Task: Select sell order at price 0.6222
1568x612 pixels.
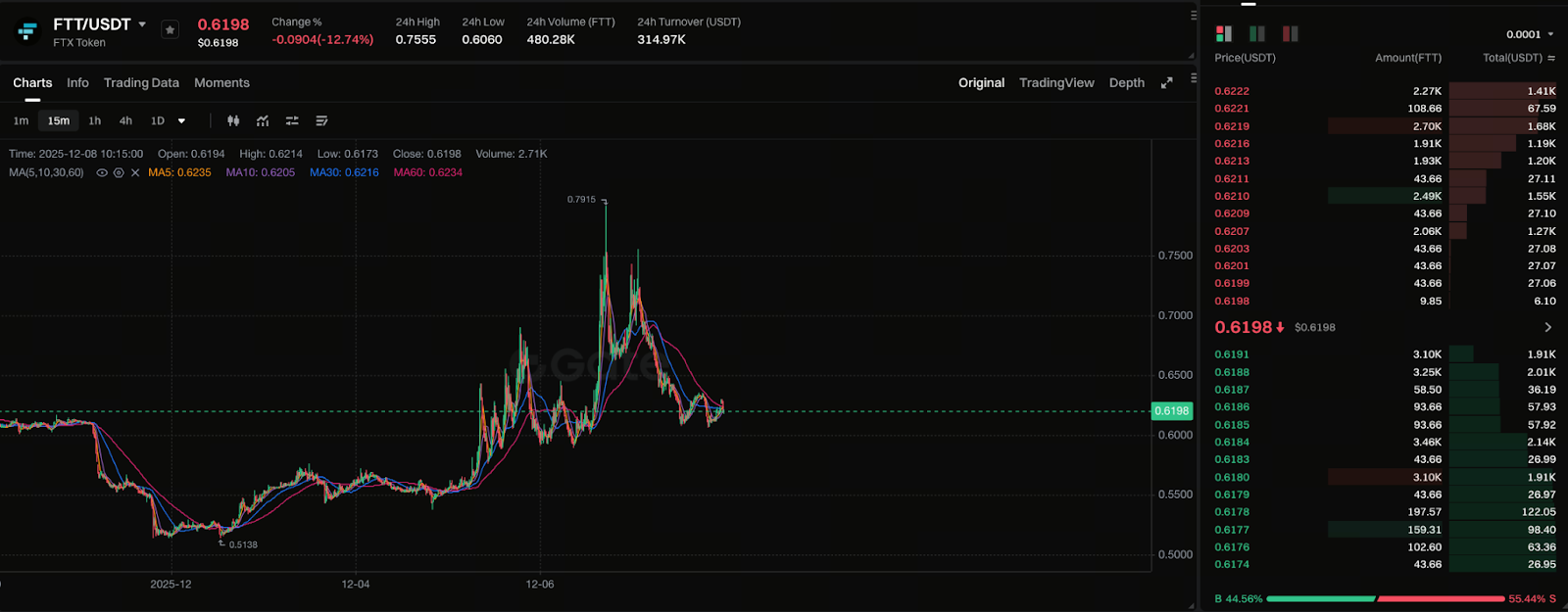Action: pyautogui.click(x=1385, y=91)
